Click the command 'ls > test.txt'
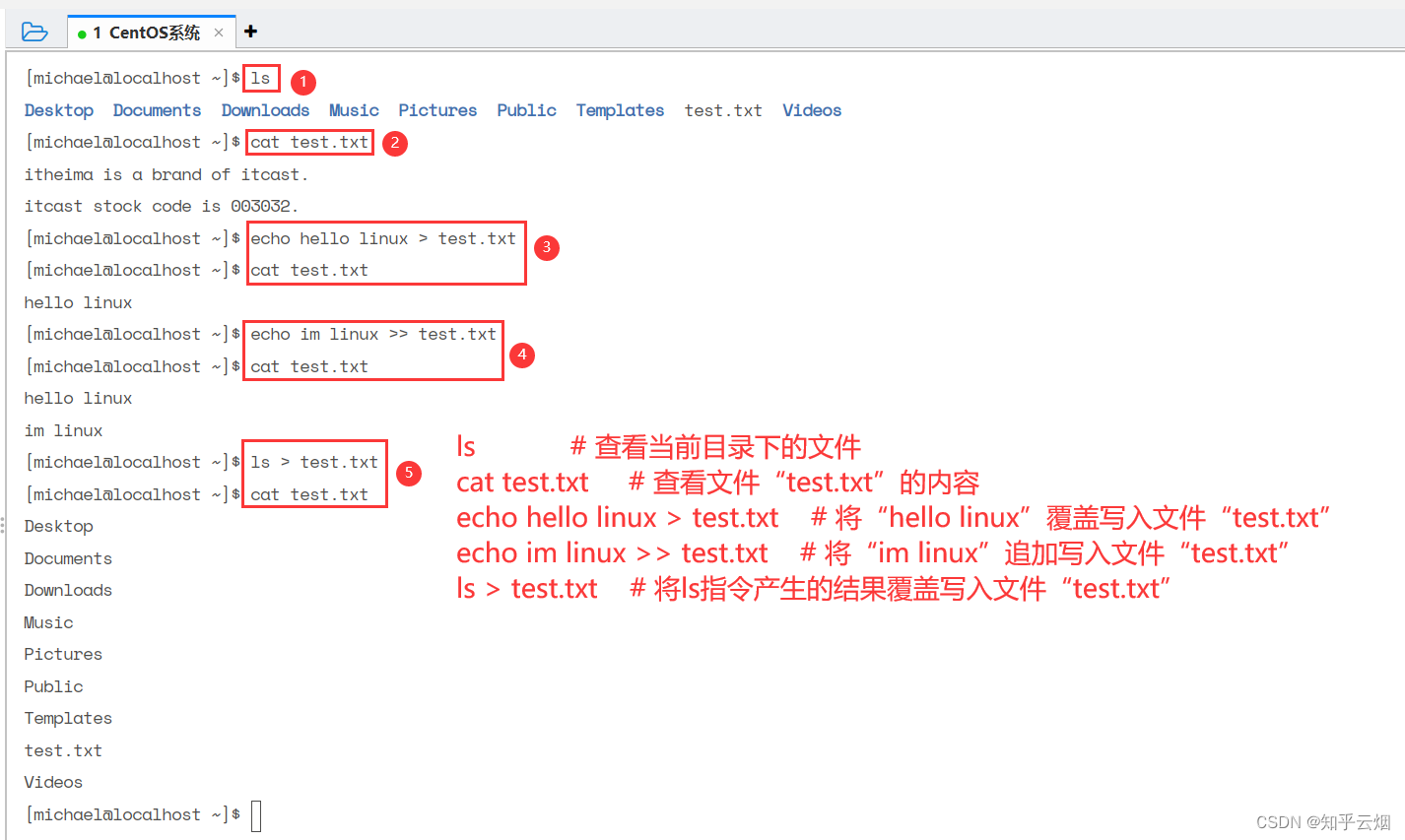The width and height of the screenshot is (1405, 840). tap(314, 462)
